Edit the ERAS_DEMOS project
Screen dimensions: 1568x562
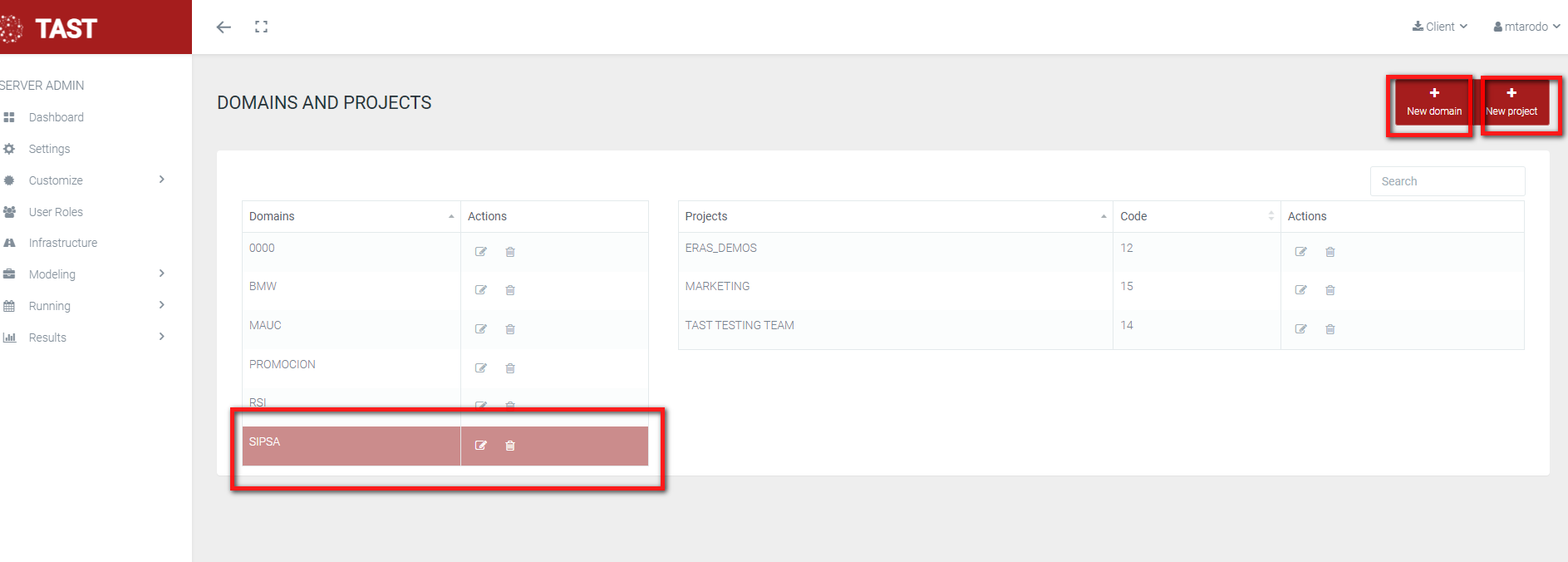pyautogui.click(x=1300, y=252)
